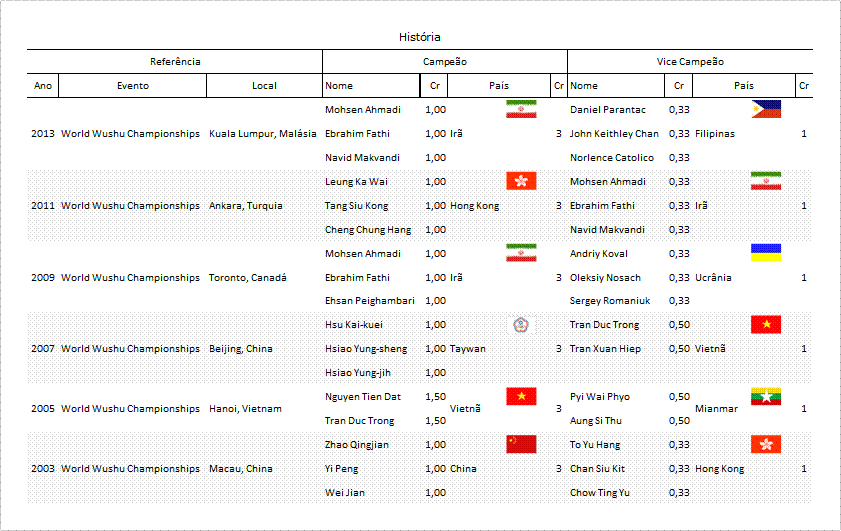Select year 2011 cell
The height and width of the screenshot is (531, 841).
coord(43,205)
